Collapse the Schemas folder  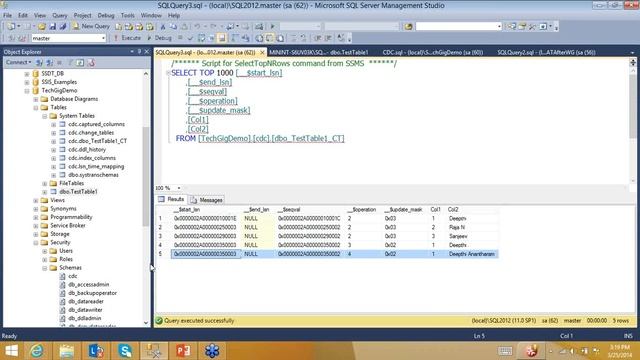pos(44,268)
